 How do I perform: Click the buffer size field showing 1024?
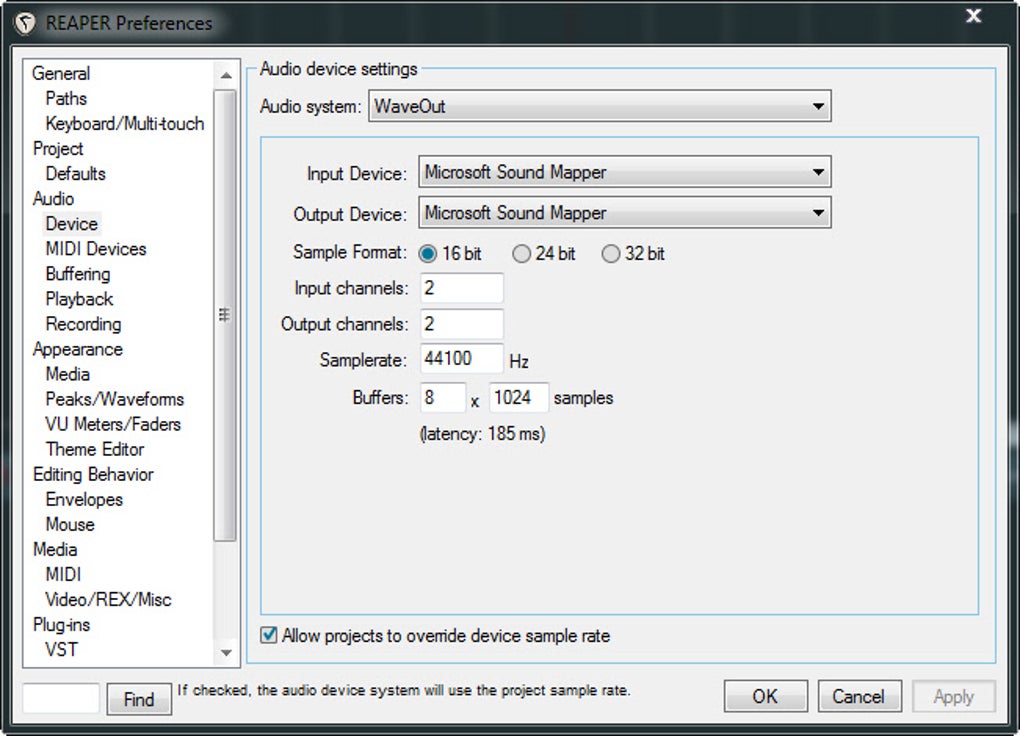(x=519, y=397)
